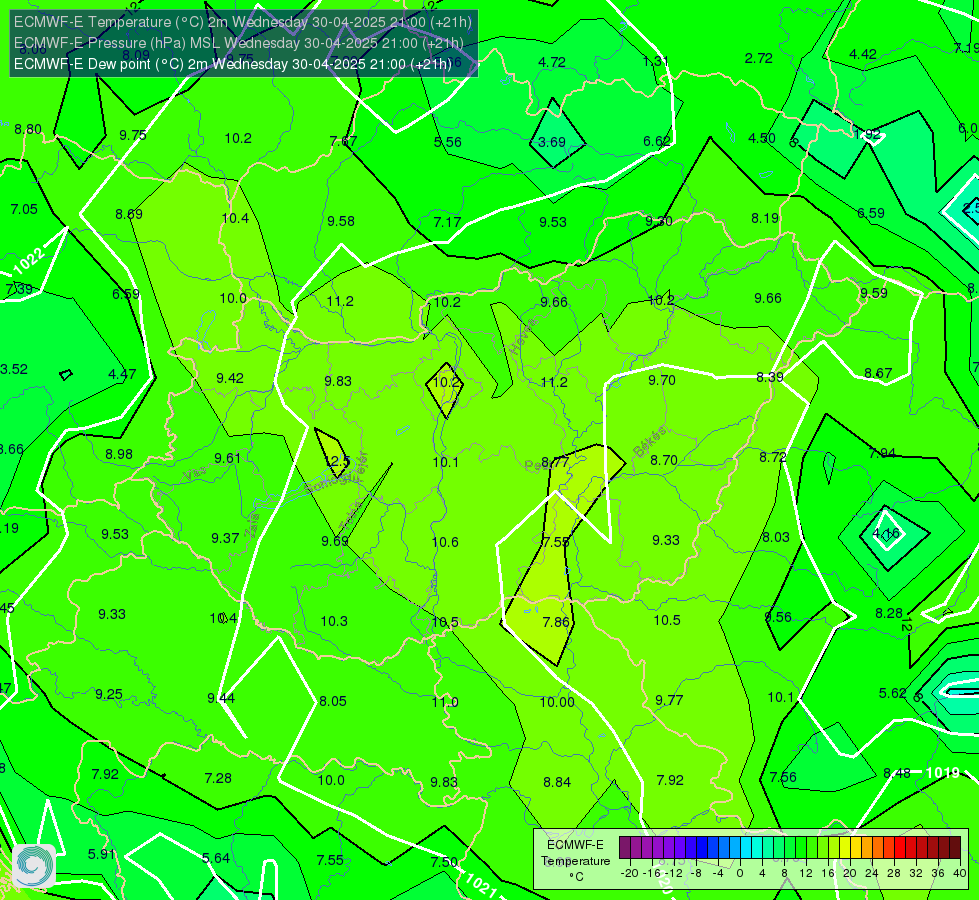Click the 8.98 temperature value
979x900 pixels.
119,455
